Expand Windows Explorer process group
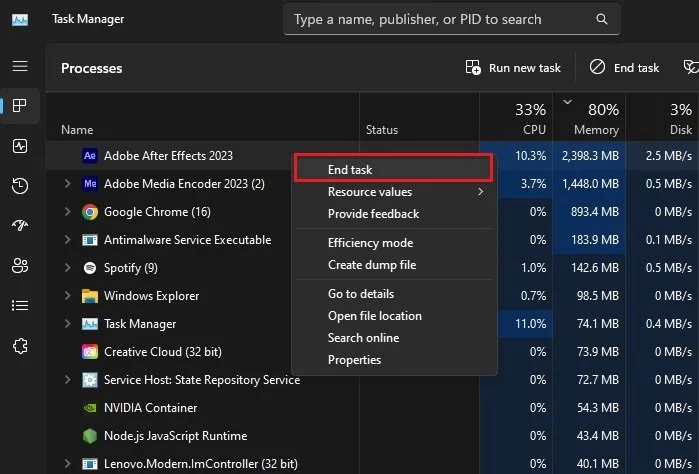 pyautogui.click(x=67, y=296)
